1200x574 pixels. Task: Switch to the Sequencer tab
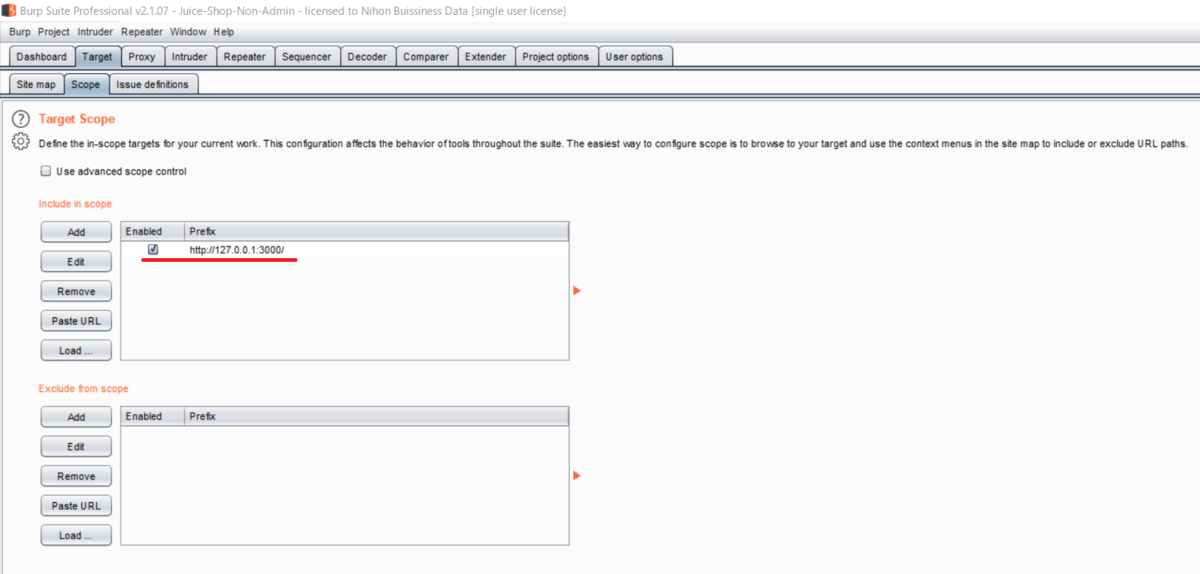(307, 57)
